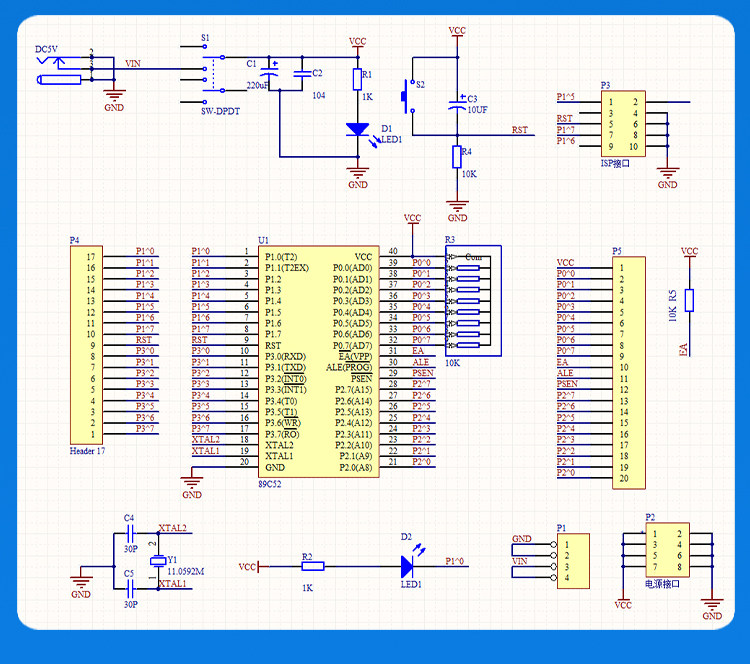Click the GND symbol below U1 pin 20
The width and height of the screenshot is (750, 664).
pos(192,484)
